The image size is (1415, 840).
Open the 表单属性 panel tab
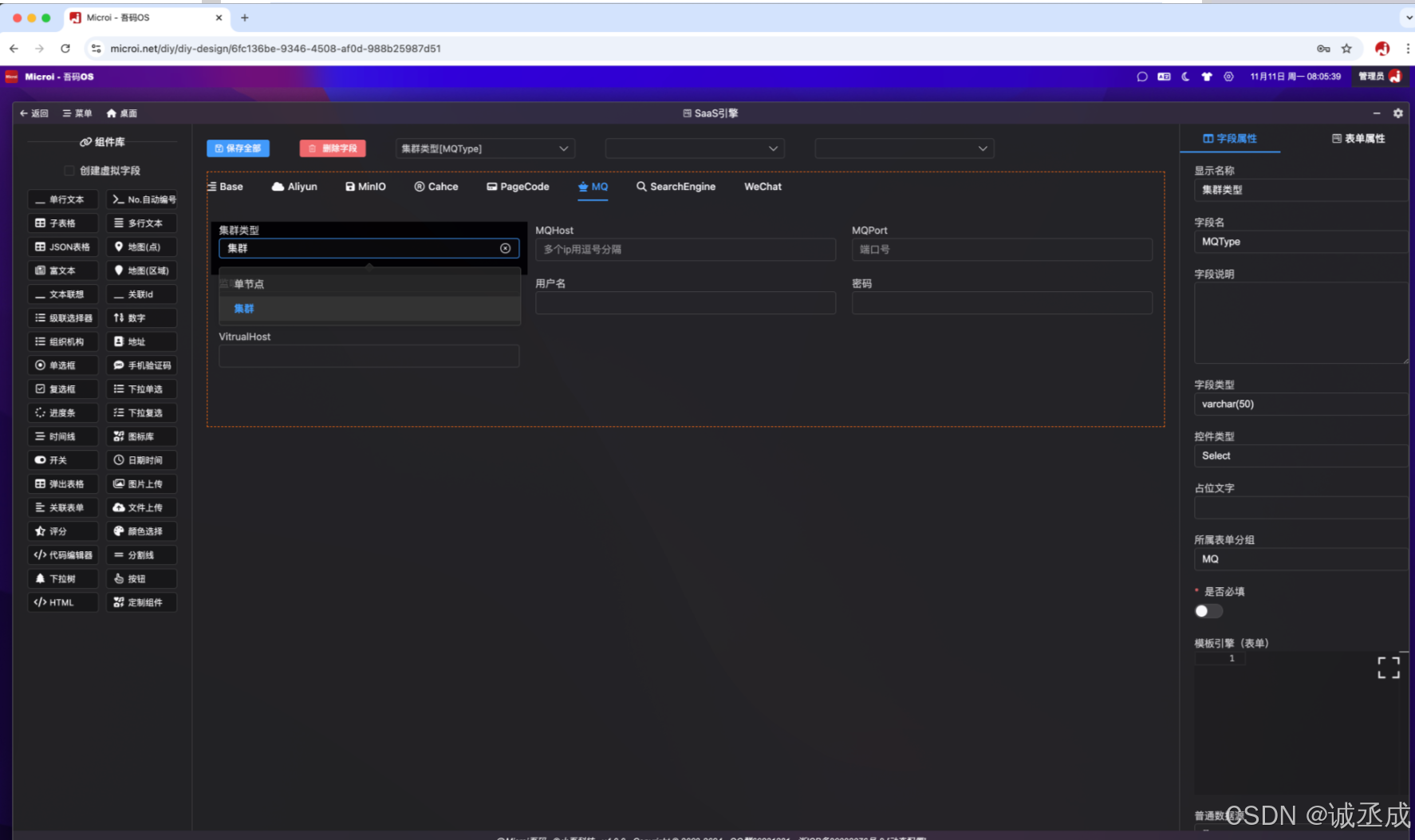click(1358, 139)
